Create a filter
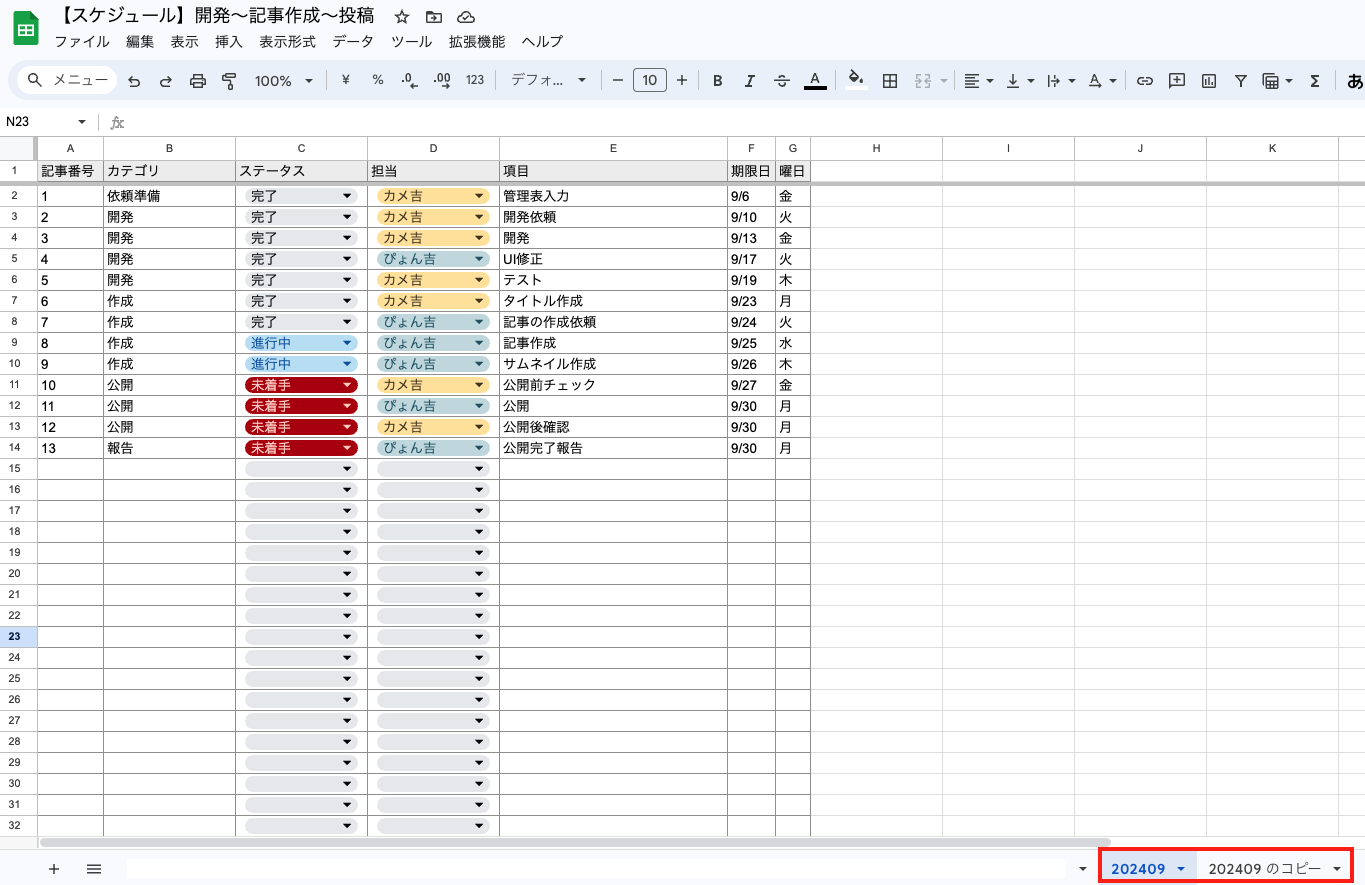Viewport: 1365px width, 885px height. (x=1240, y=81)
